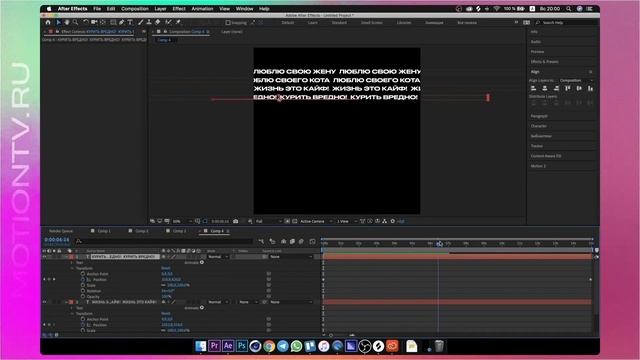
Task: Open Mode dropdown of first layer
Action: [x=218, y=257]
